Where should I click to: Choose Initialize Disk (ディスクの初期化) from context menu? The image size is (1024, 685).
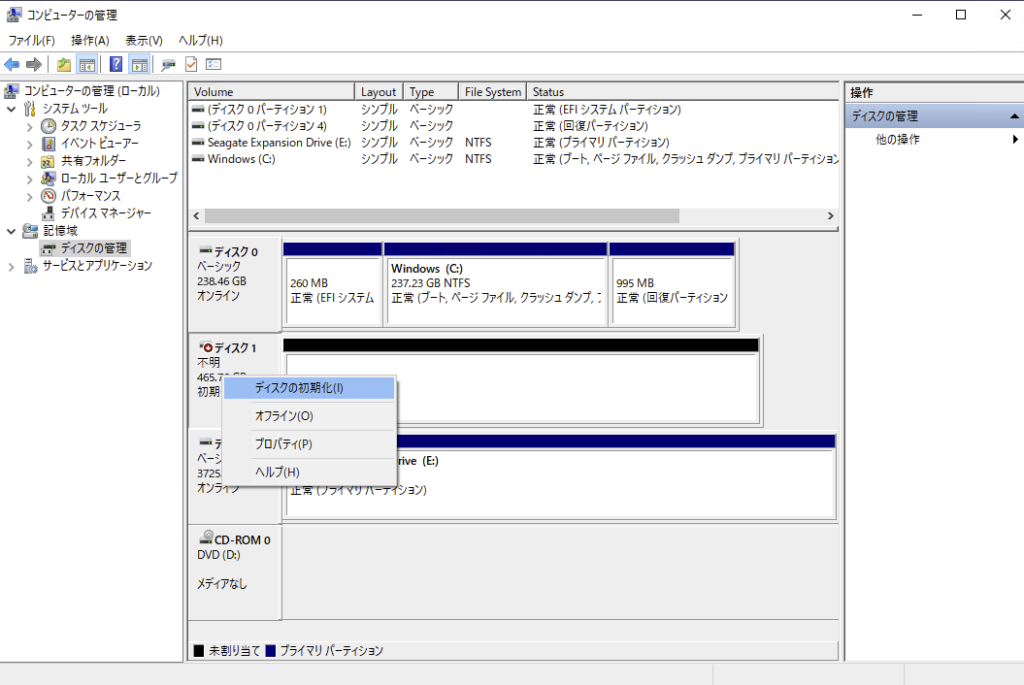(x=298, y=388)
